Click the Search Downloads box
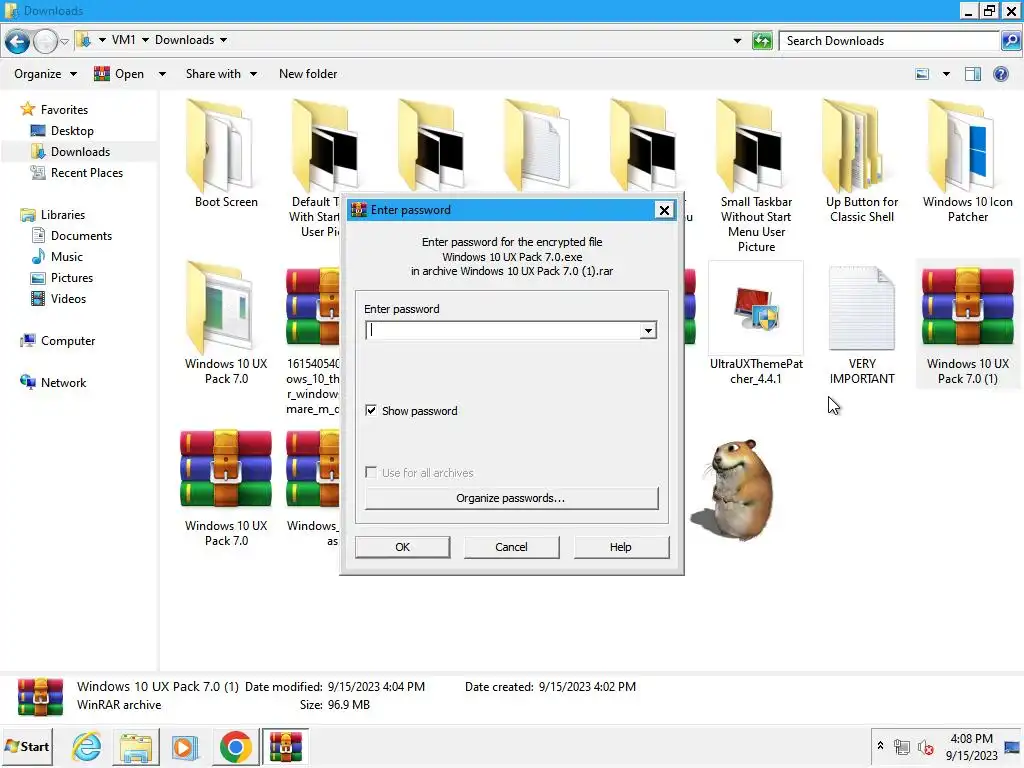The image size is (1024, 768). 889,40
